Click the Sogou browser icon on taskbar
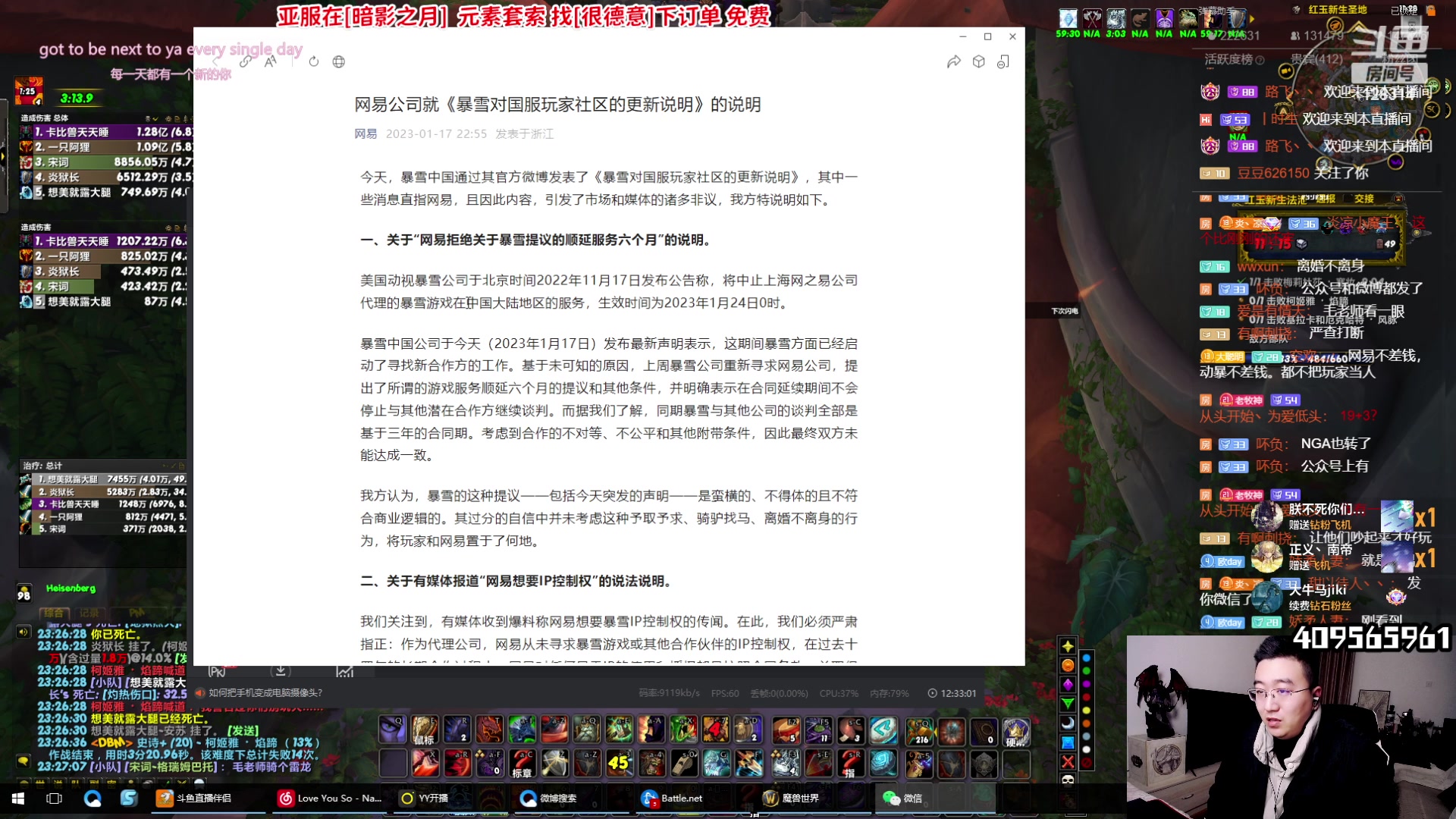The height and width of the screenshot is (819, 1456). click(x=93, y=798)
